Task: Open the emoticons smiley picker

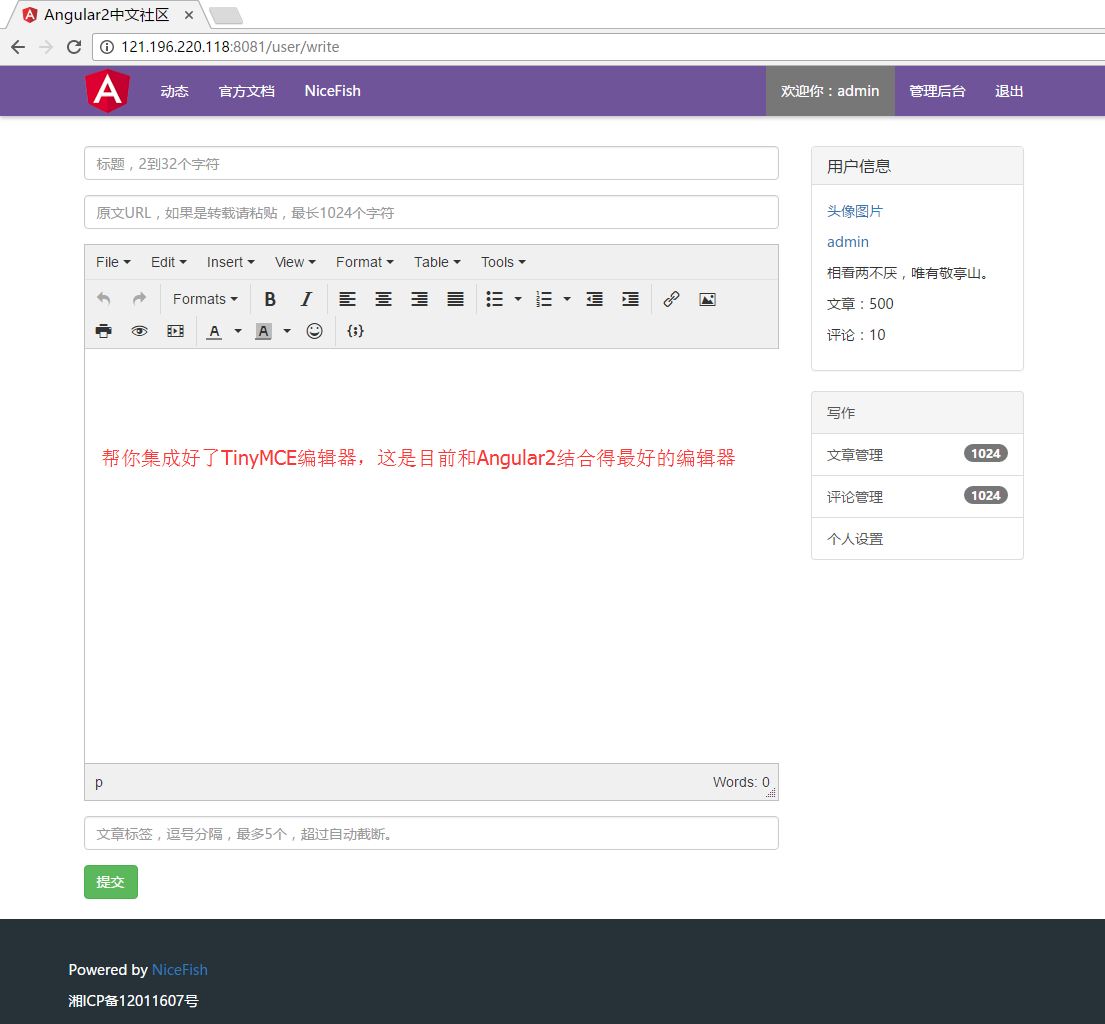Action: click(314, 331)
